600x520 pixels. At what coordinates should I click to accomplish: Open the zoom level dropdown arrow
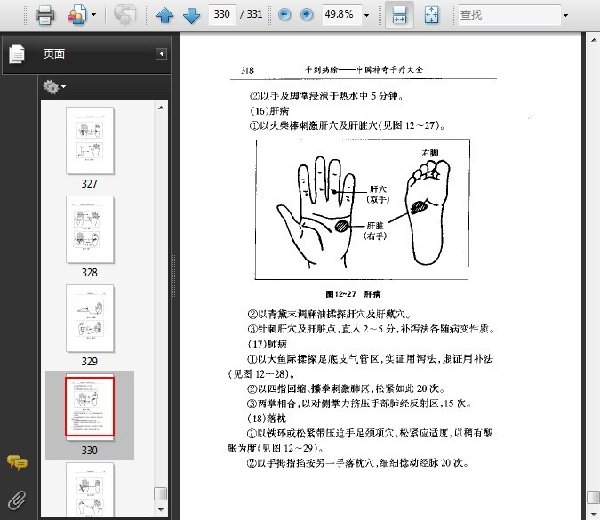367,15
